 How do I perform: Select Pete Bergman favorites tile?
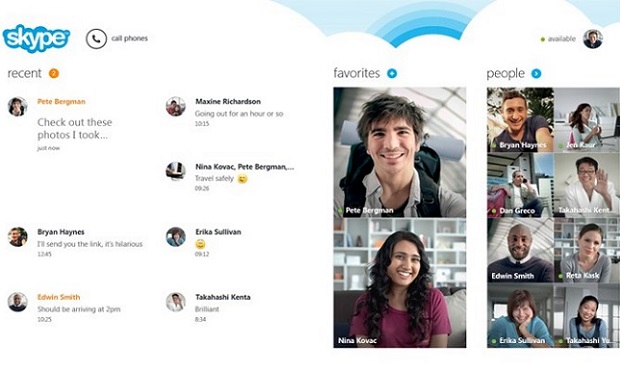pyautogui.click(x=399, y=152)
